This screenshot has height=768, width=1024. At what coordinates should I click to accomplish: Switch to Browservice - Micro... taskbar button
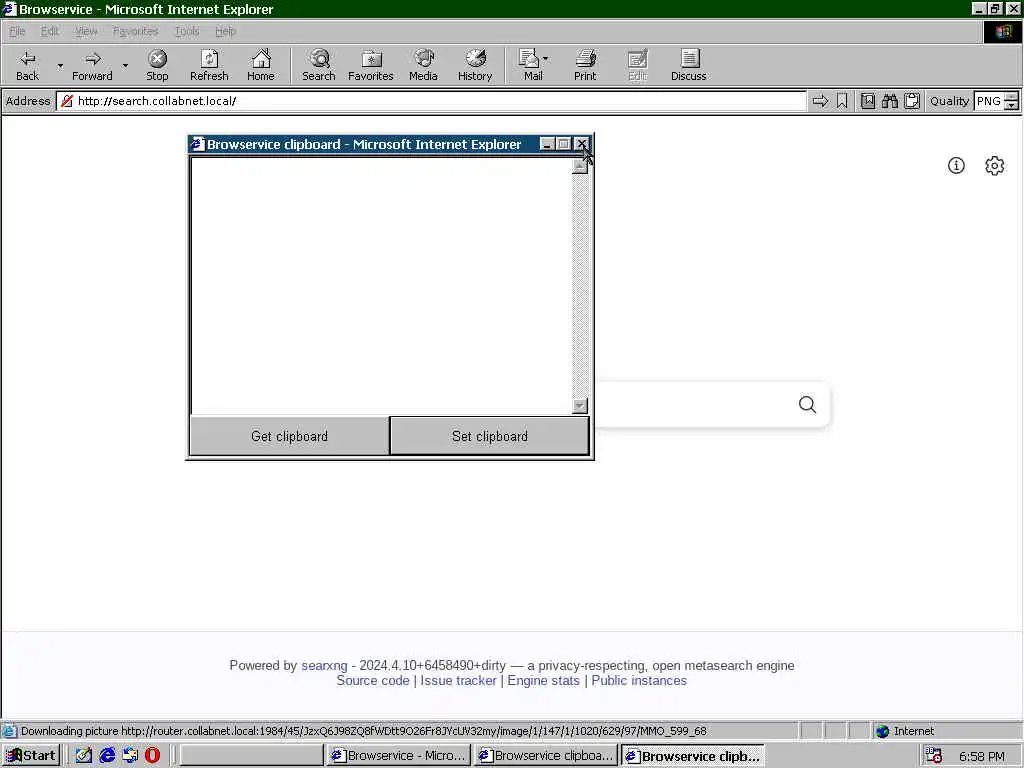click(398, 756)
